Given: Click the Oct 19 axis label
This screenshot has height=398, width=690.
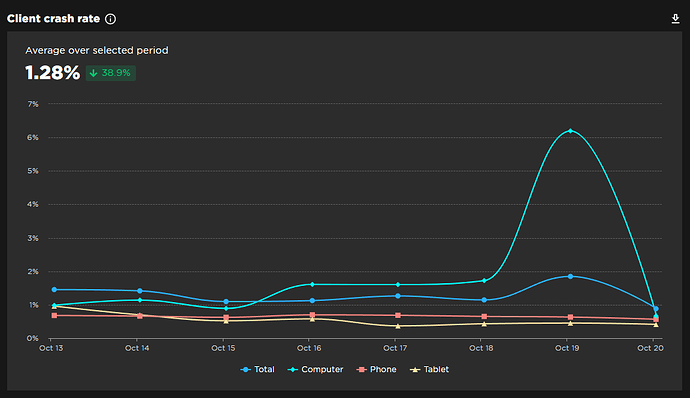Looking at the screenshot, I should (x=567, y=348).
